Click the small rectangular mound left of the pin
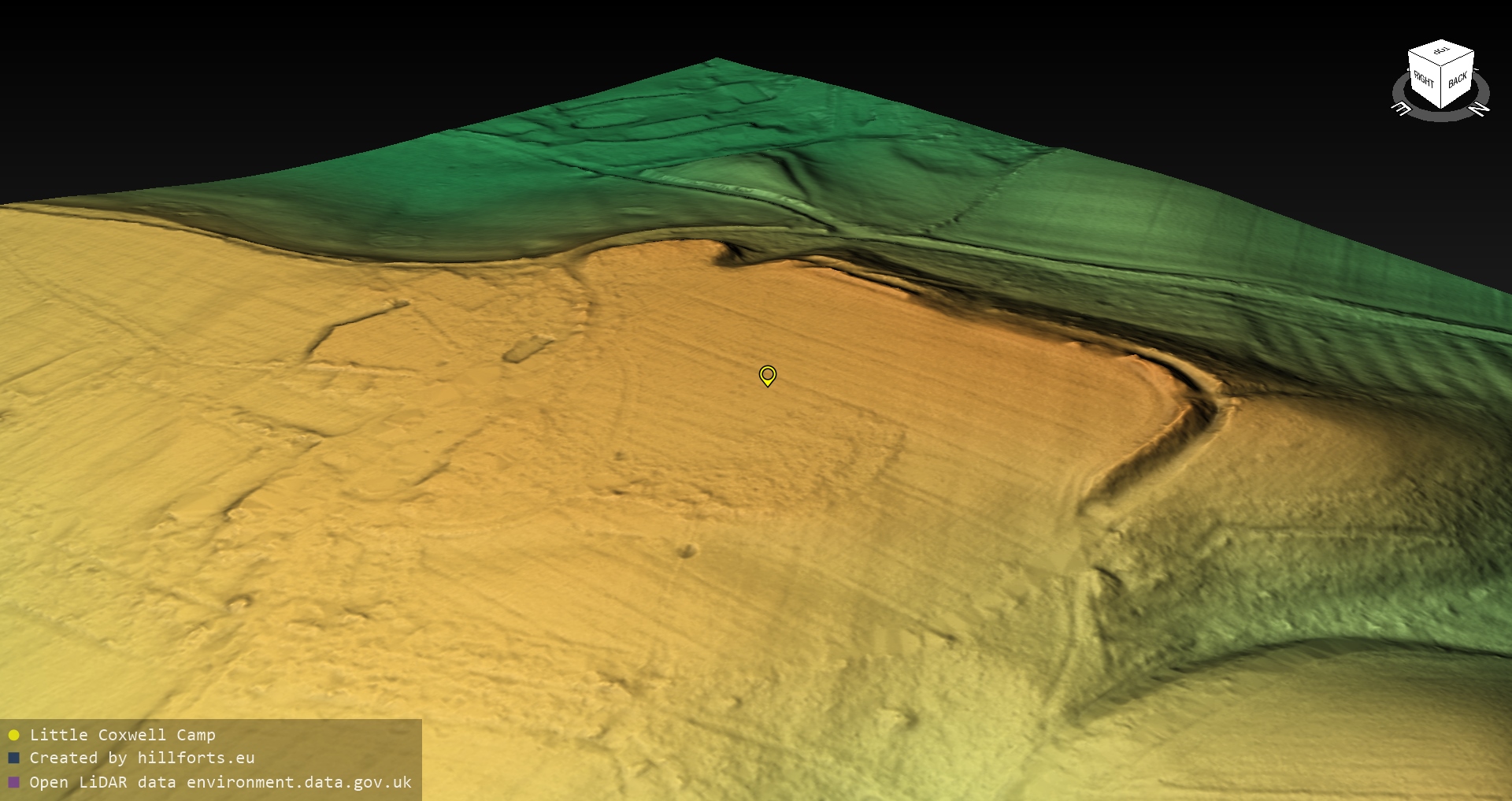 528,349
